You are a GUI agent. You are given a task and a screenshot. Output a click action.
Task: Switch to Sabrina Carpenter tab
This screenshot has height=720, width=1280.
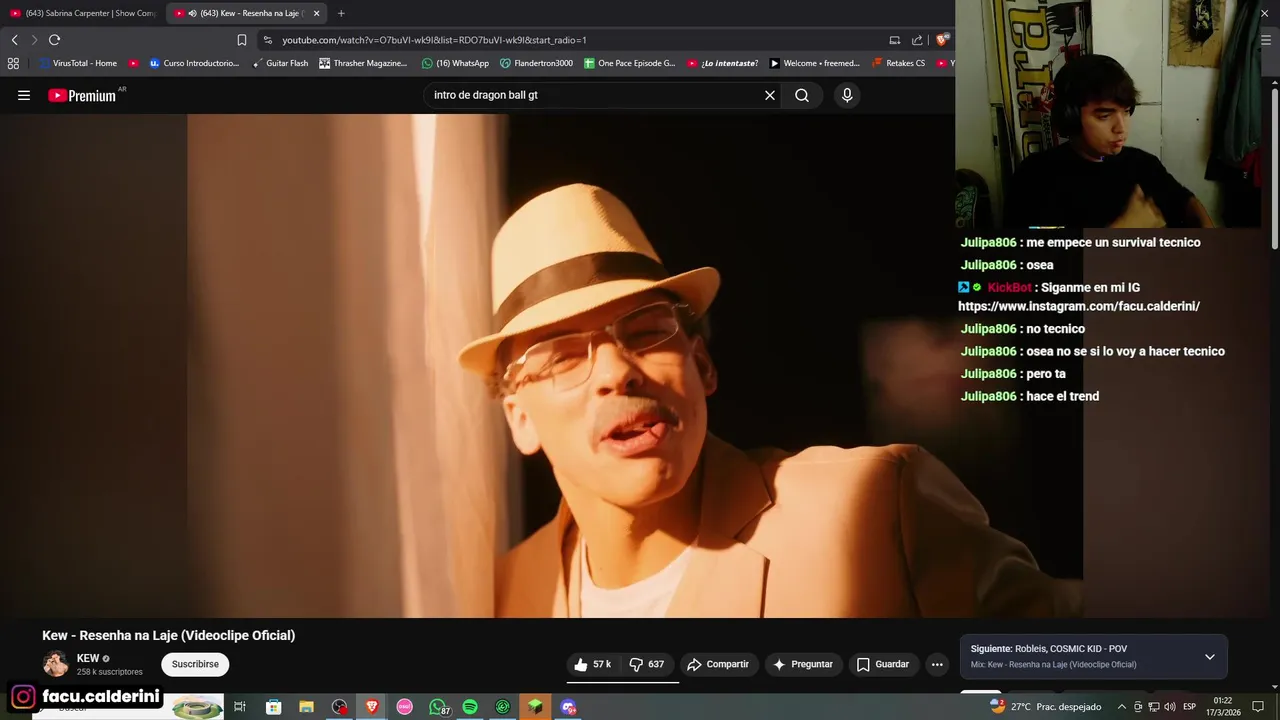click(82, 13)
